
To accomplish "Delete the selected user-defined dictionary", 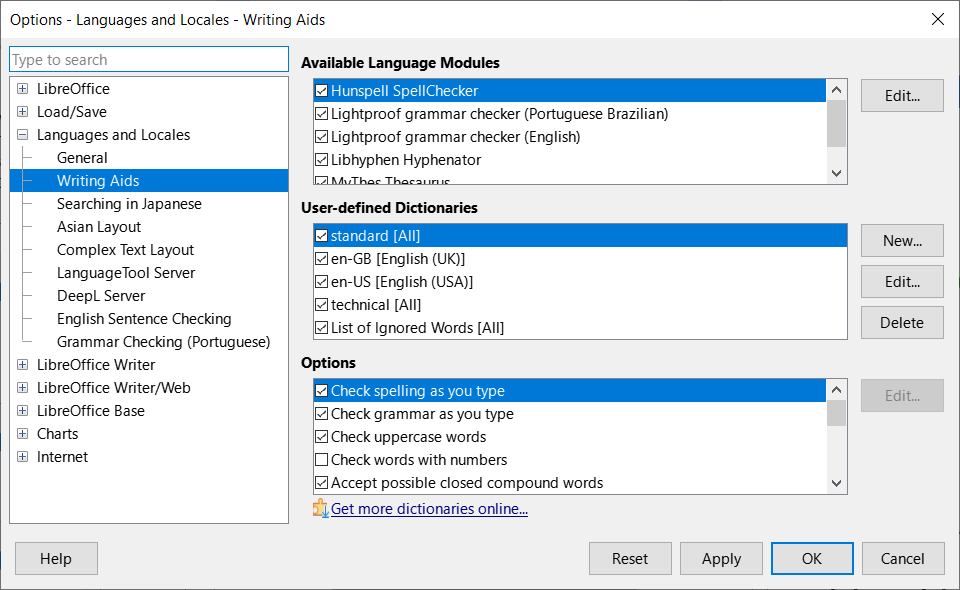I will pos(901,322).
